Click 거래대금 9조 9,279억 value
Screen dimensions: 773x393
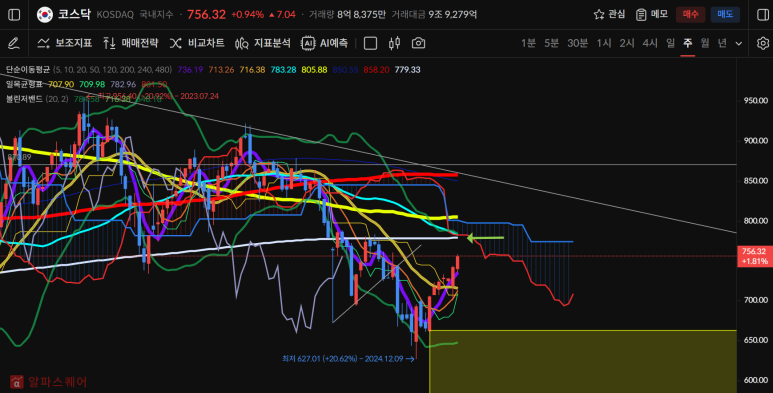point(453,15)
